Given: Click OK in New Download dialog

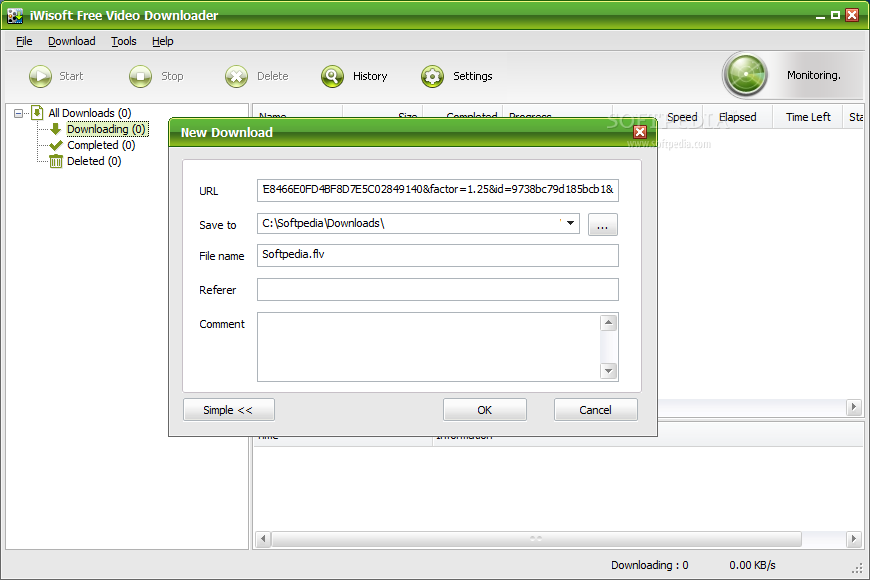Looking at the screenshot, I should [484, 410].
